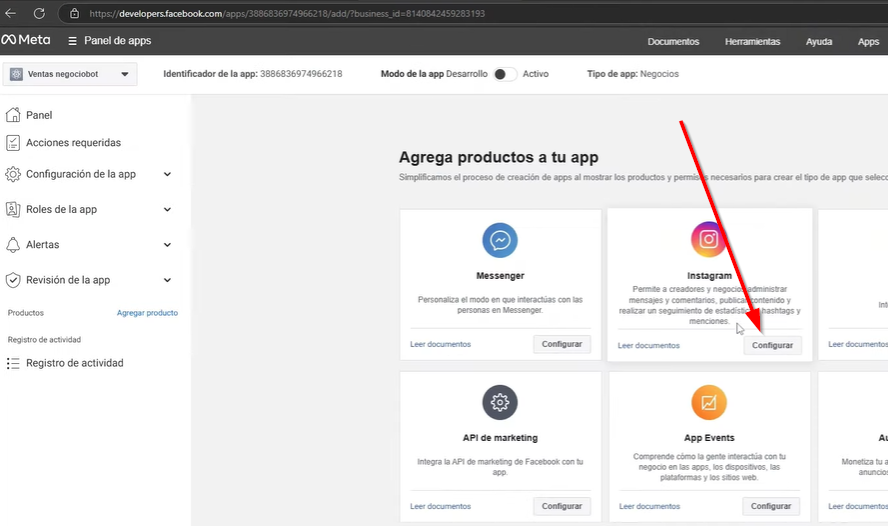Click the Panel home icon
The height and width of the screenshot is (526, 888).
click(13, 115)
